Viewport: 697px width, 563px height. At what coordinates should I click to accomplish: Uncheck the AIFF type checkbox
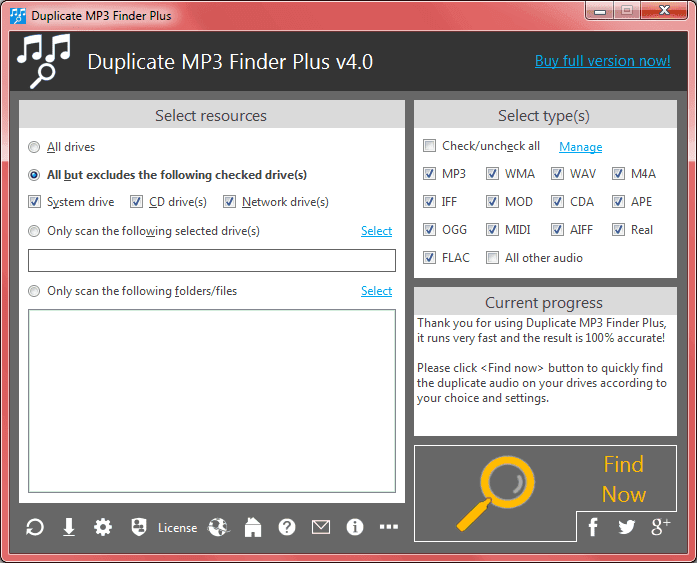(557, 230)
